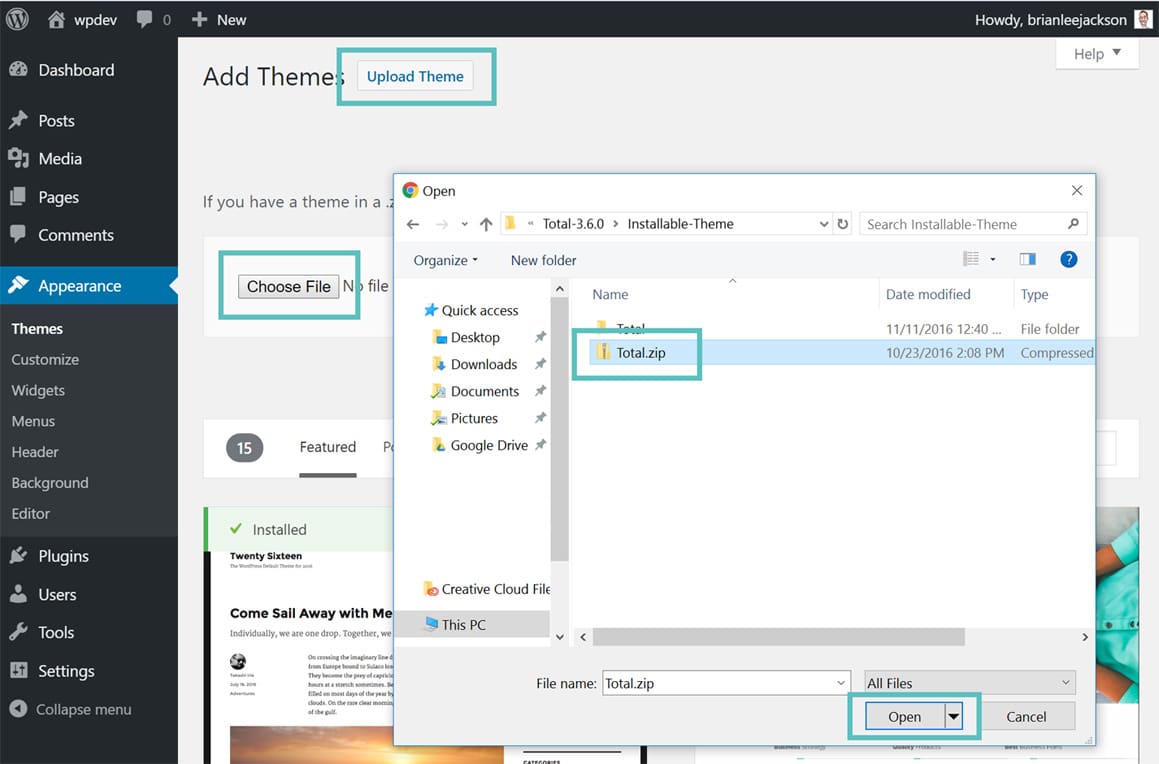Select Google Drive in the Quick access list

tap(489, 445)
